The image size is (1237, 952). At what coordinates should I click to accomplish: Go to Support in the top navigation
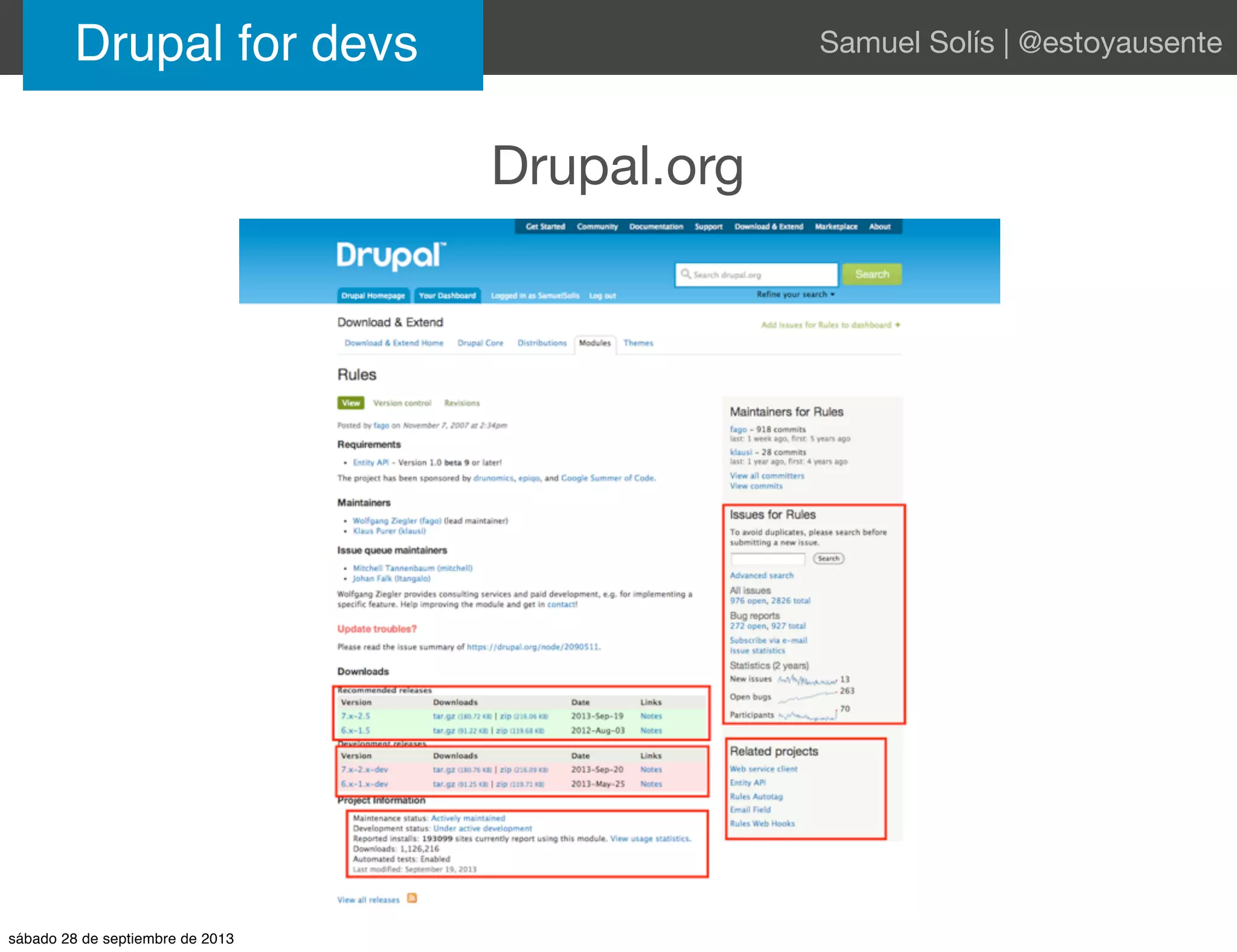pyautogui.click(x=708, y=227)
